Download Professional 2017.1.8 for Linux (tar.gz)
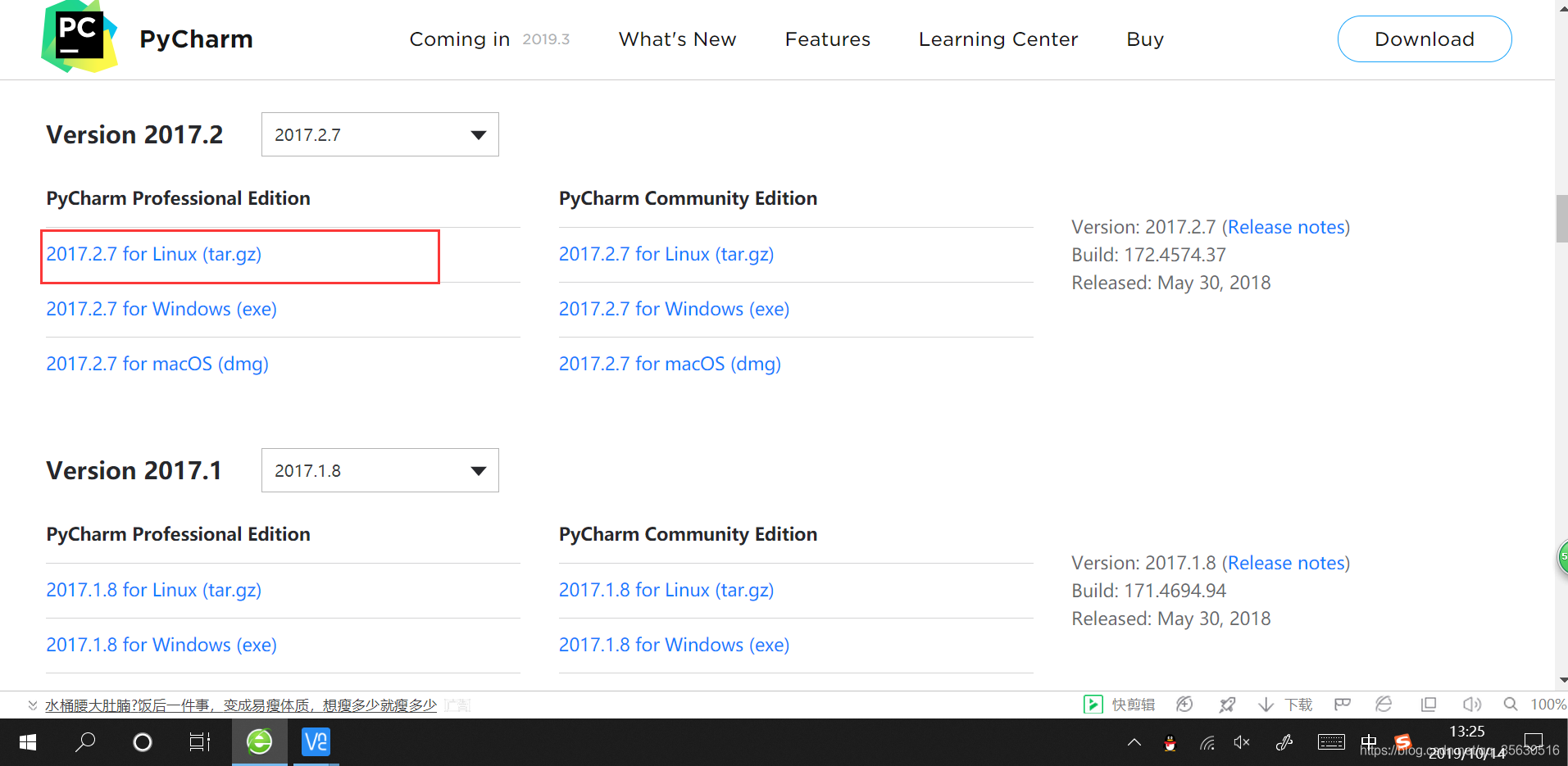 click(x=154, y=591)
